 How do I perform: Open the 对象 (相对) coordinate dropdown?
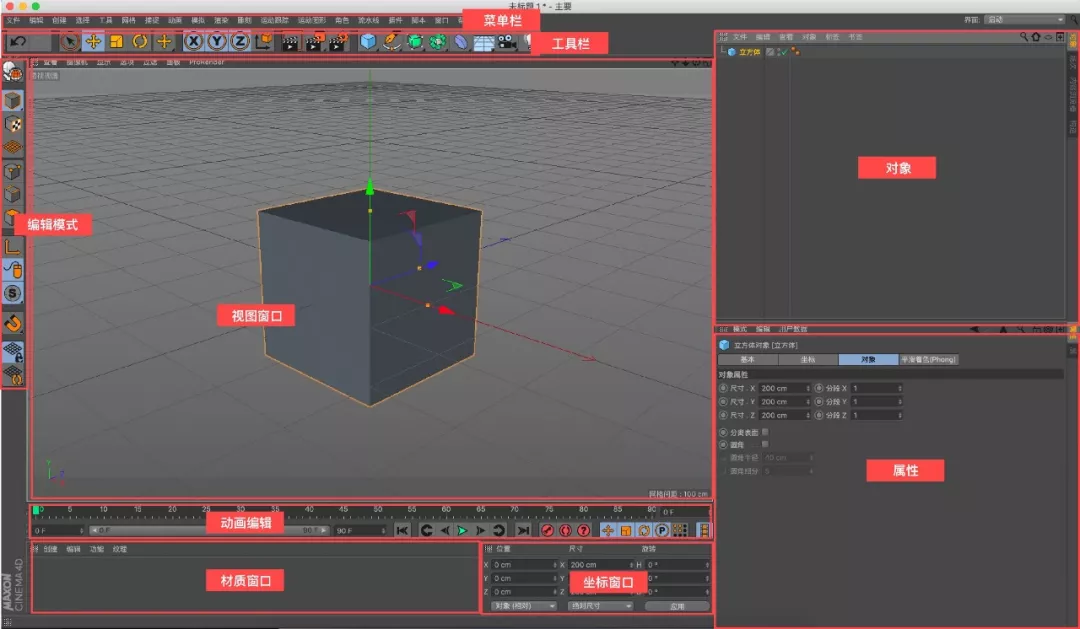pos(524,606)
